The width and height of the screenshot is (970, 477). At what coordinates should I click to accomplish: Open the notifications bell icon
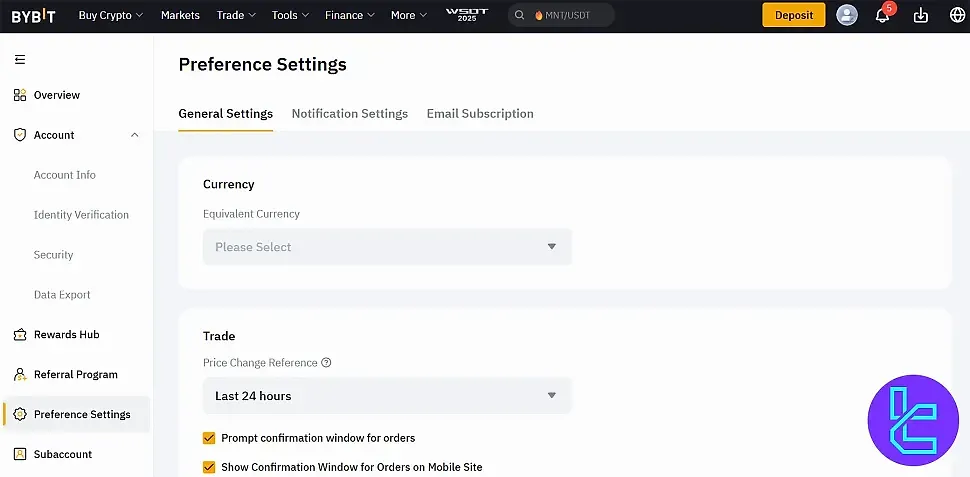(x=882, y=15)
